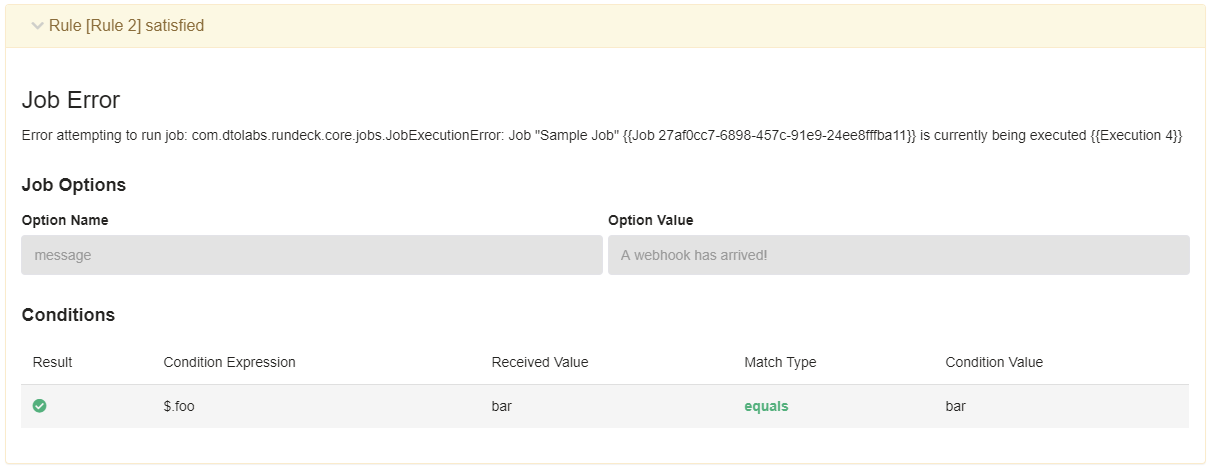Click the Received Value column header
Viewport: 1210px width, 469px height.
click(540, 362)
